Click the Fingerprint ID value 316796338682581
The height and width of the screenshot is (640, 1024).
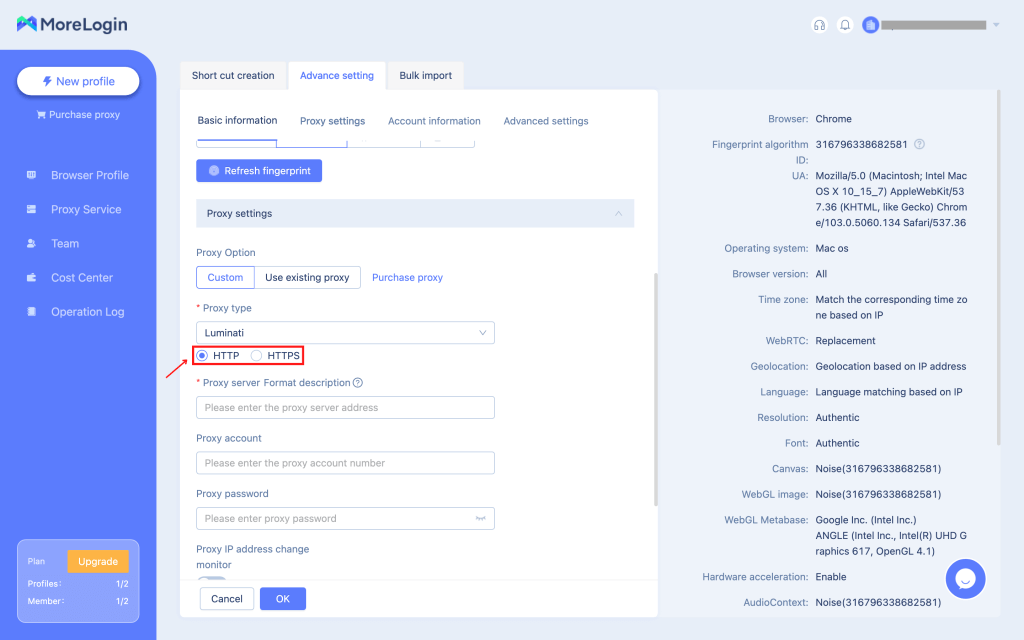pyautogui.click(x=861, y=144)
